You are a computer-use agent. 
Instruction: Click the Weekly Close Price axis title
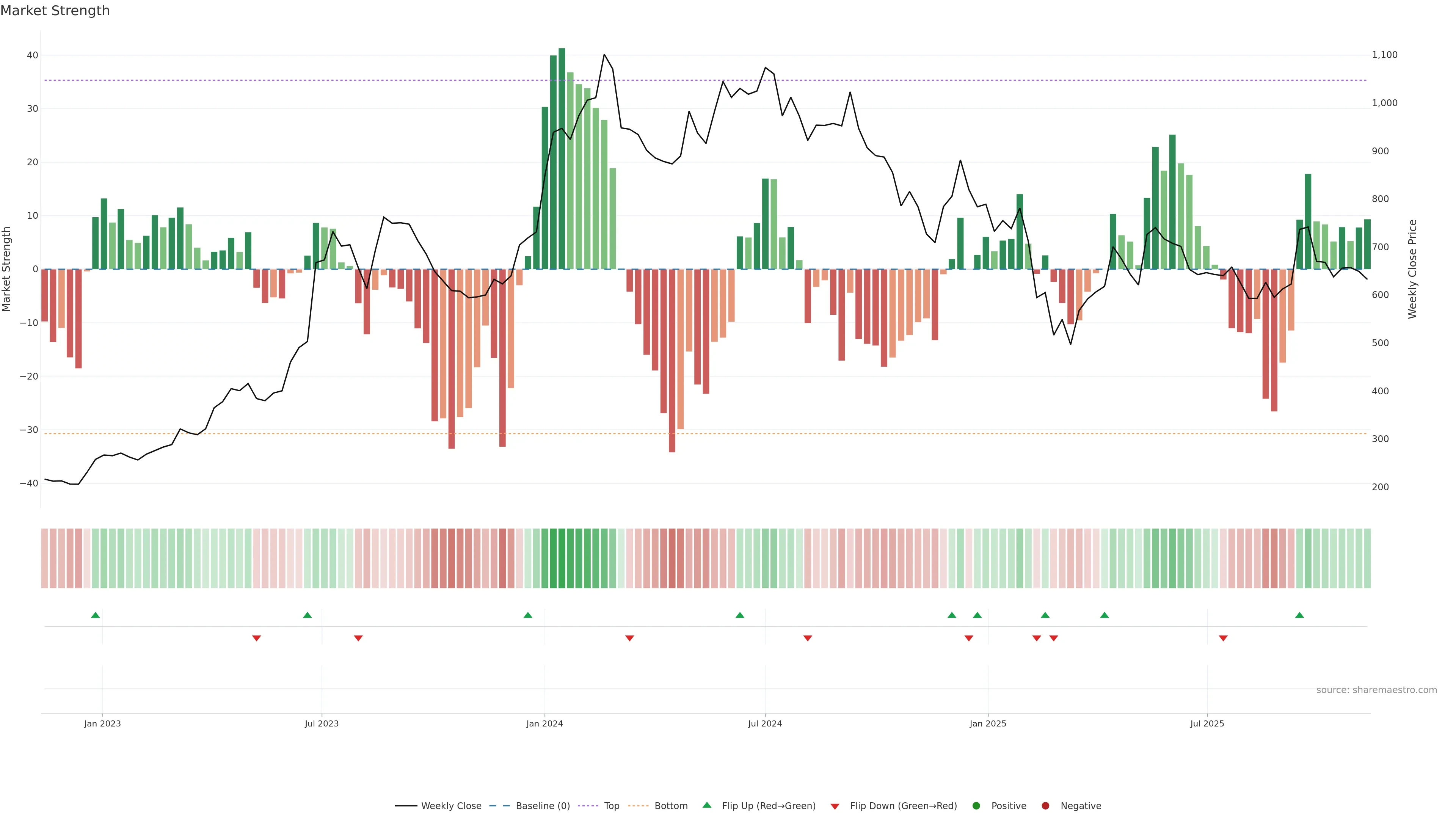(x=1412, y=269)
